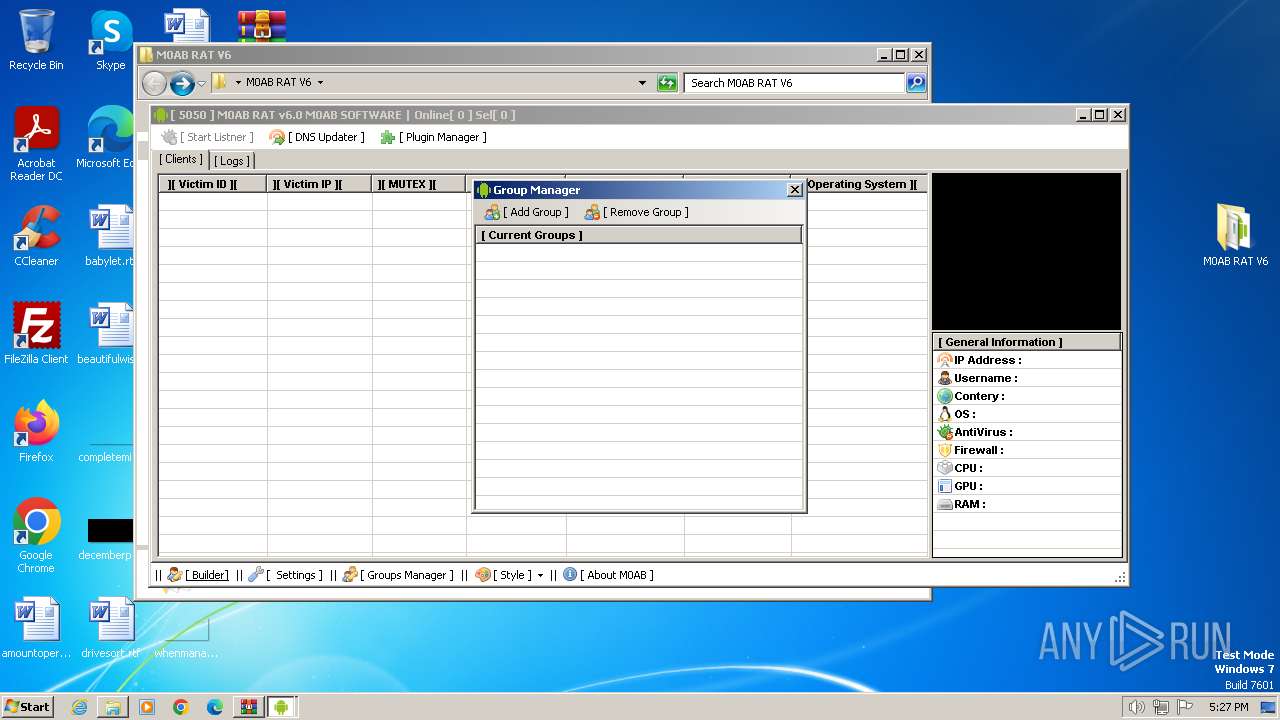1280x720 pixels.
Task: Click Add Group in Group Manager
Action: (526, 212)
